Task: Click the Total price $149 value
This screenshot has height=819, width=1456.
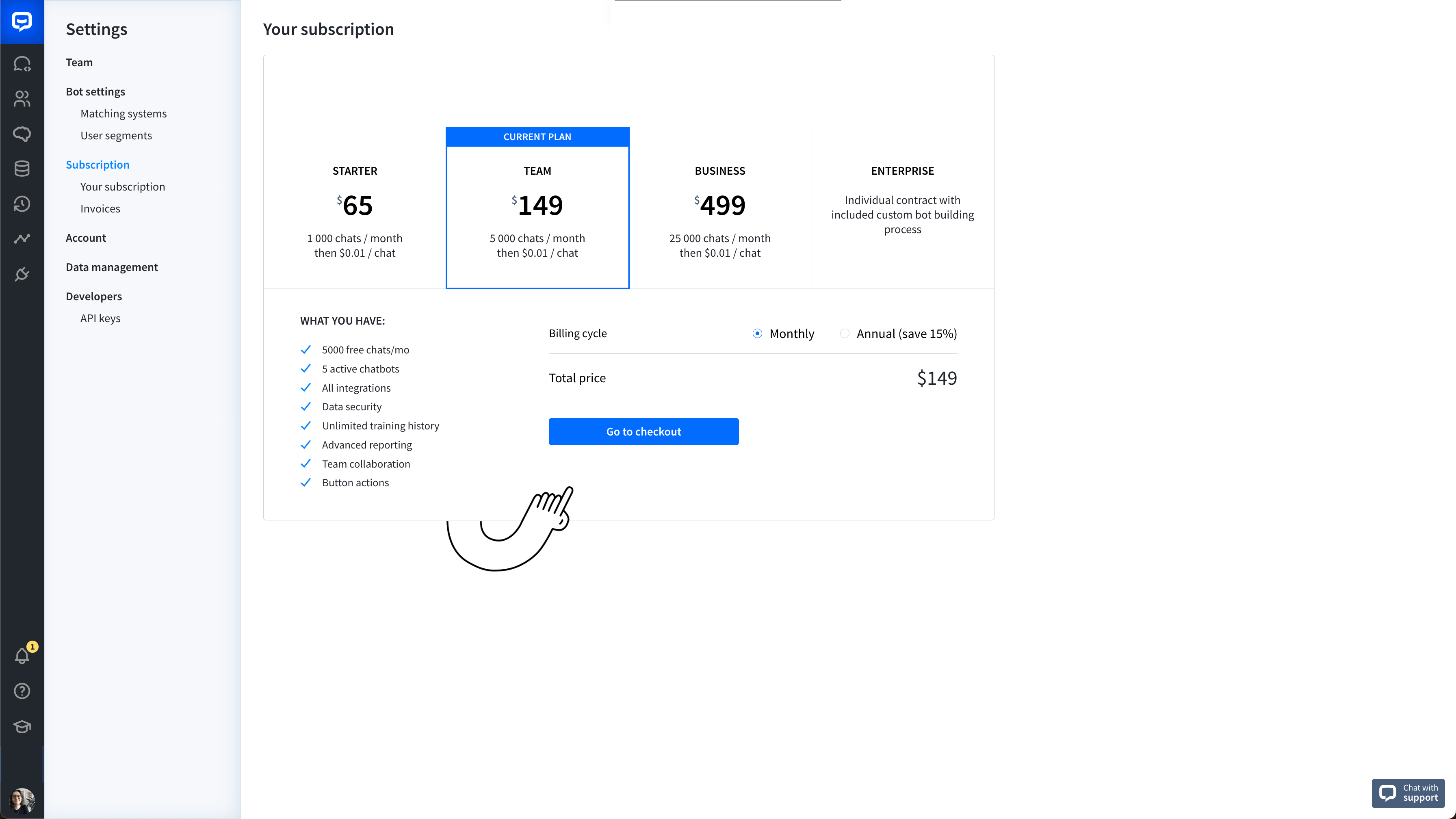Action: (936, 378)
